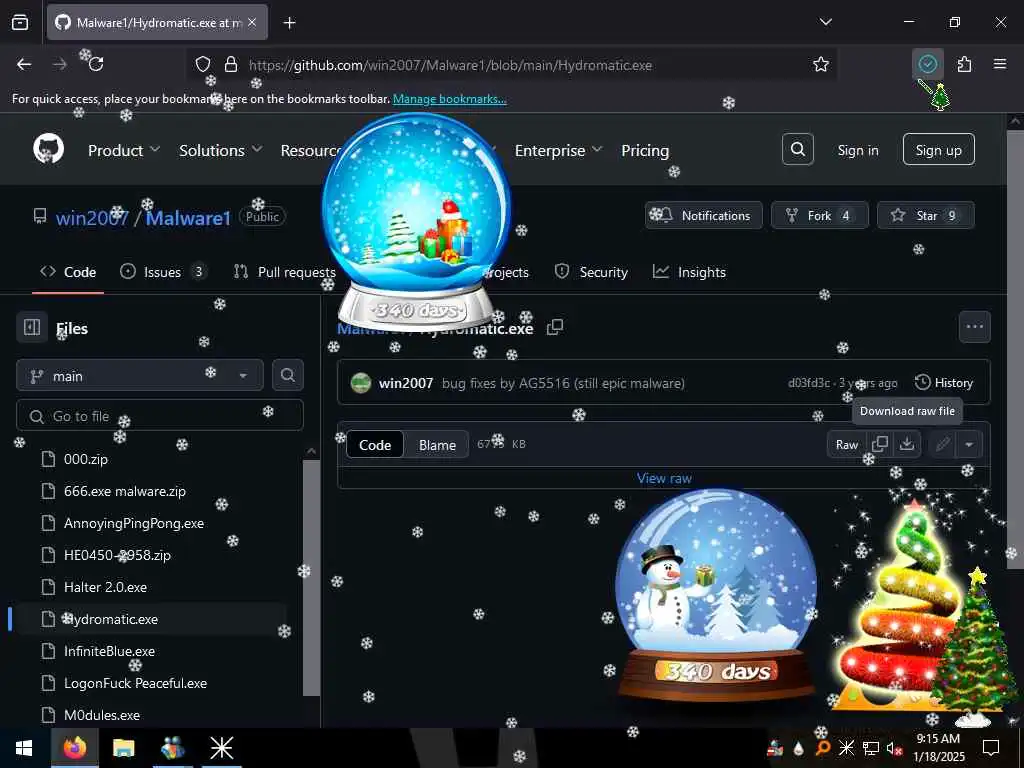Open the GitHub search icon button
Viewport: 1024px width, 768px height.
tap(797, 150)
